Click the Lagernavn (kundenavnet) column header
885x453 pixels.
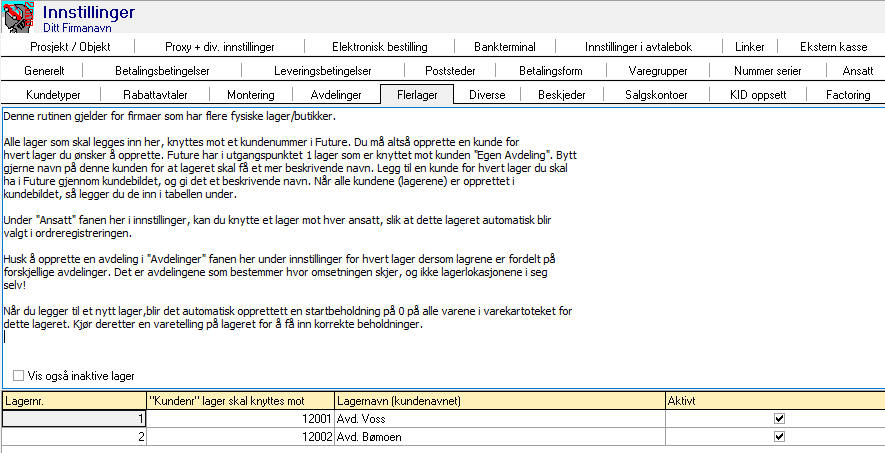[500, 401]
